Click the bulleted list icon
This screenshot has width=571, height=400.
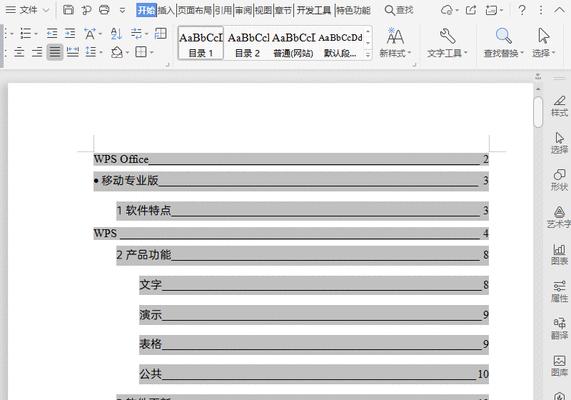pos(25,34)
